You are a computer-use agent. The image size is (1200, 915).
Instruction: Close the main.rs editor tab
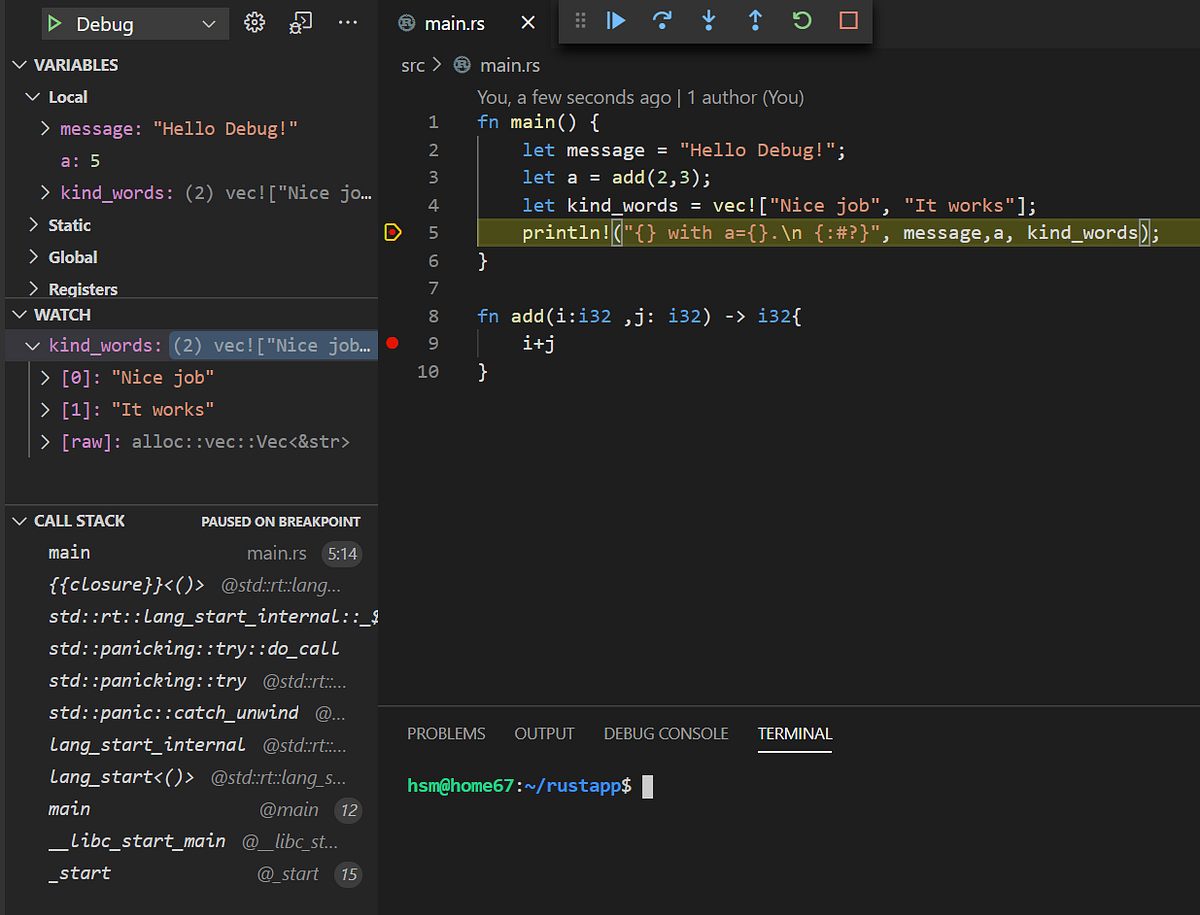click(528, 23)
